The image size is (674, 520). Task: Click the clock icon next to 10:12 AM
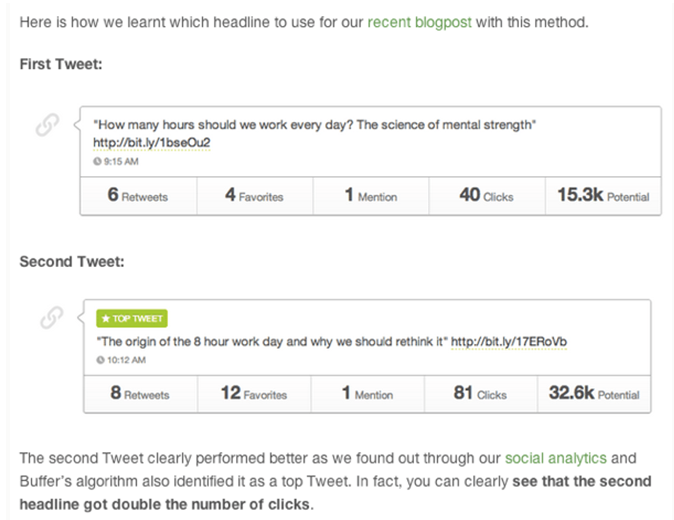point(100,360)
